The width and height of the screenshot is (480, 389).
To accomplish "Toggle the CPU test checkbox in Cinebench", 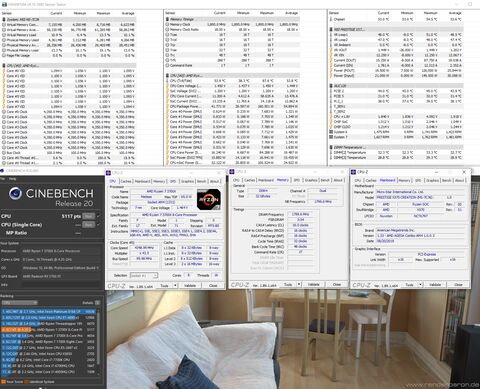I will (x=98, y=216).
